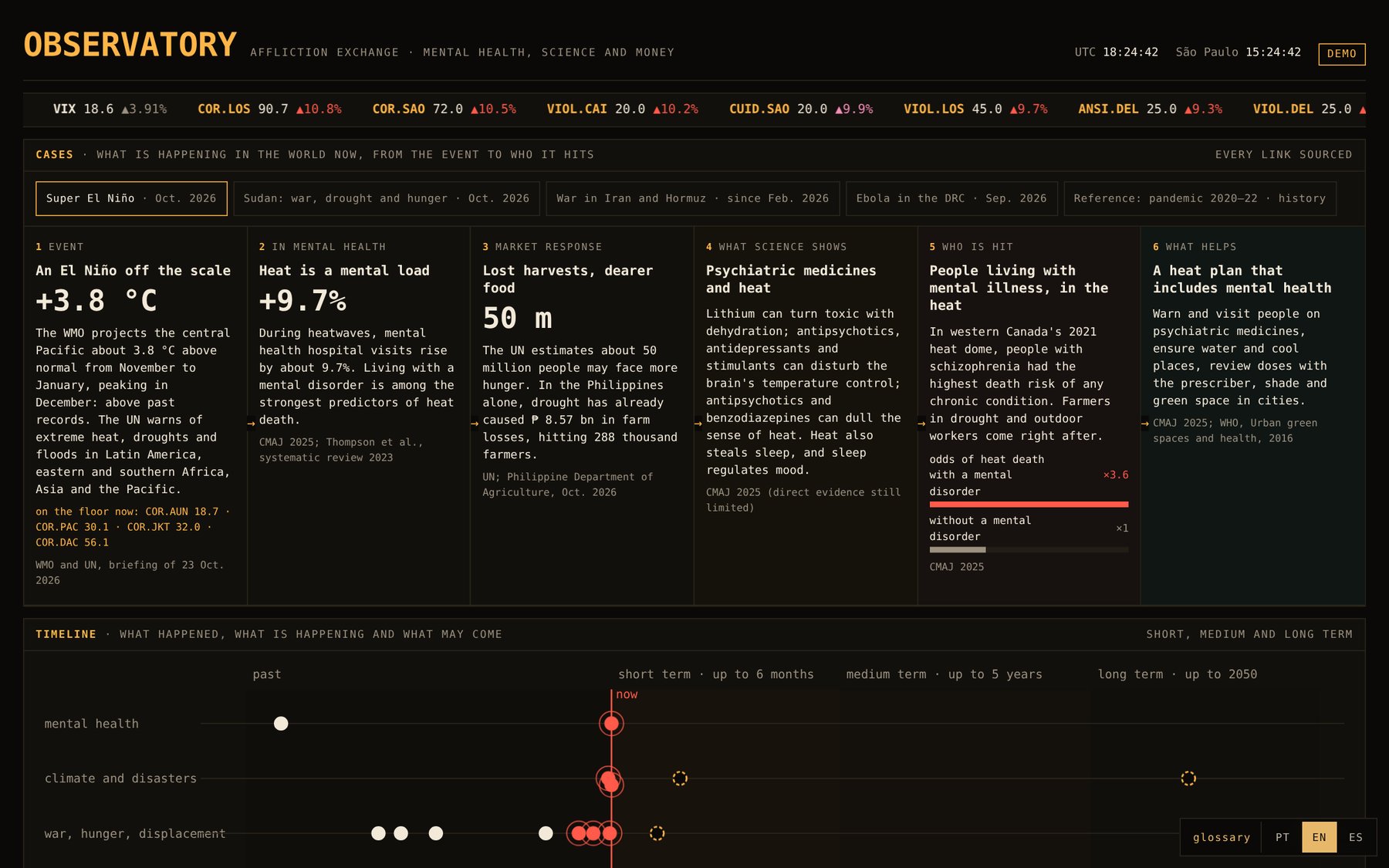Viewport: 1389px width, 868px height.
Task: Click the mental health now marker
Action: (611, 724)
